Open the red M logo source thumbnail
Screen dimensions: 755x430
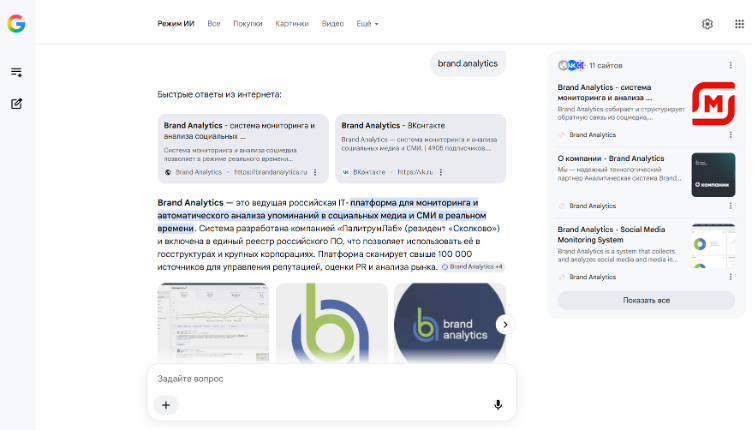(713, 104)
